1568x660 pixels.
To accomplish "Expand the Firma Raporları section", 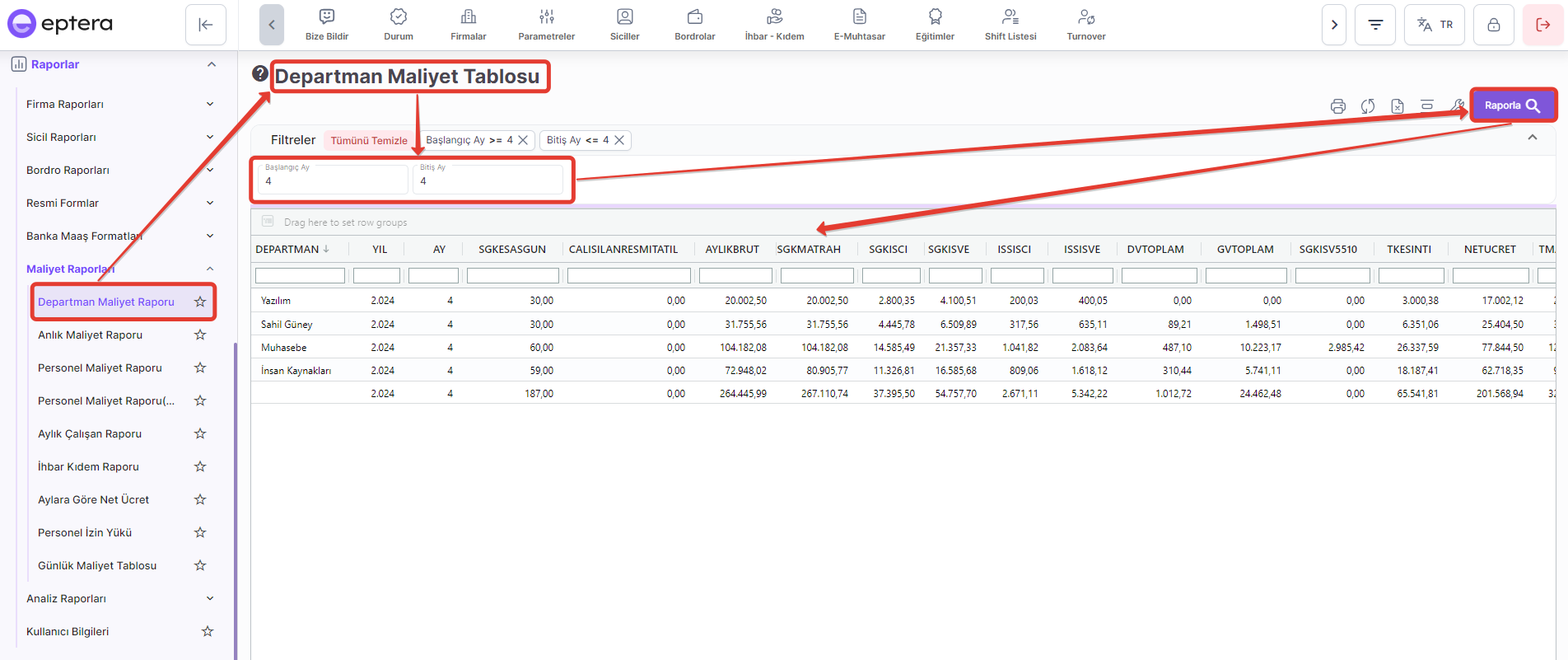I will pyautogui.click(x=209, y=104).
